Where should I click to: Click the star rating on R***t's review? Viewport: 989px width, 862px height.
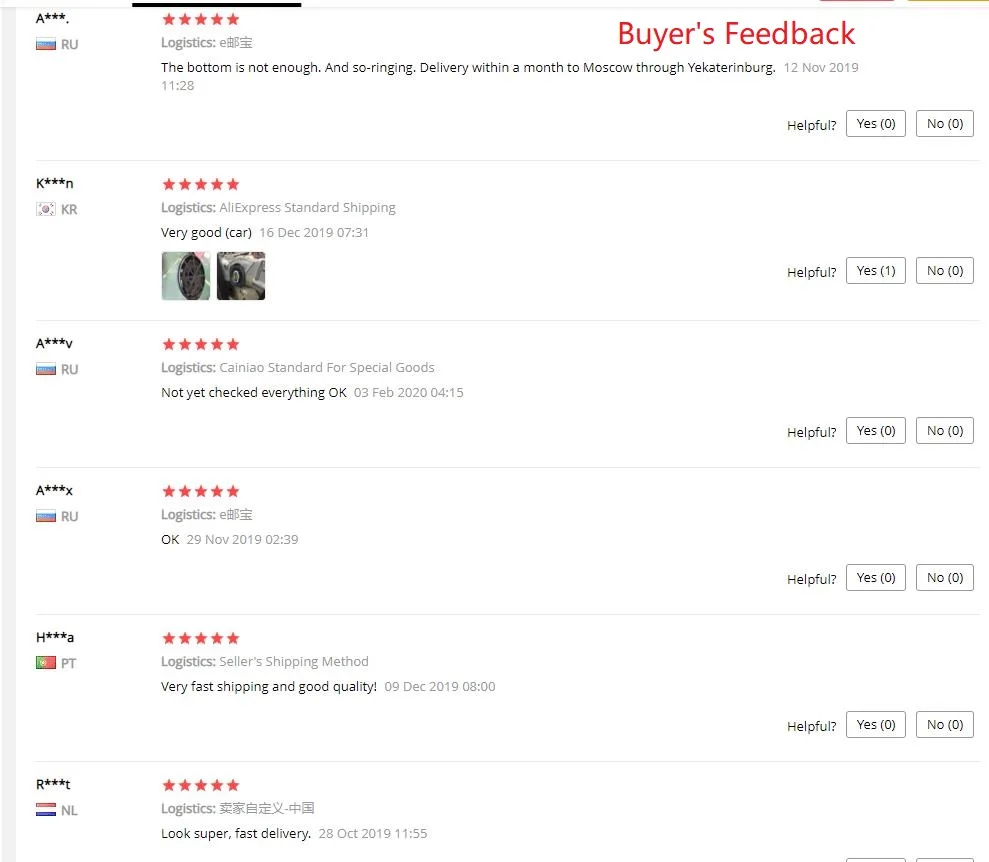pyautogui.click(x=201, y=785)
